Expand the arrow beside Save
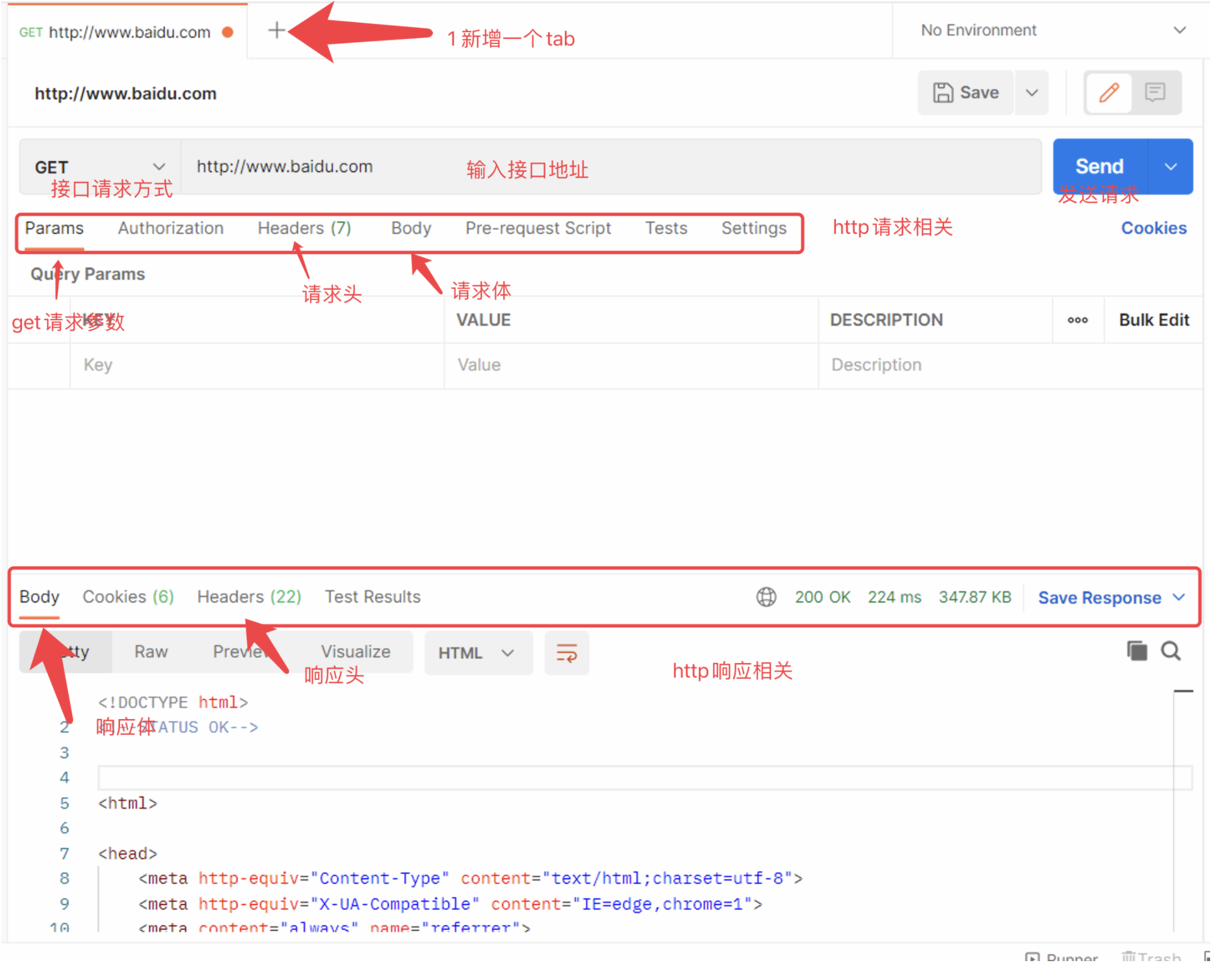This screenshot has width=1229, height=980. pos(1032,92)
